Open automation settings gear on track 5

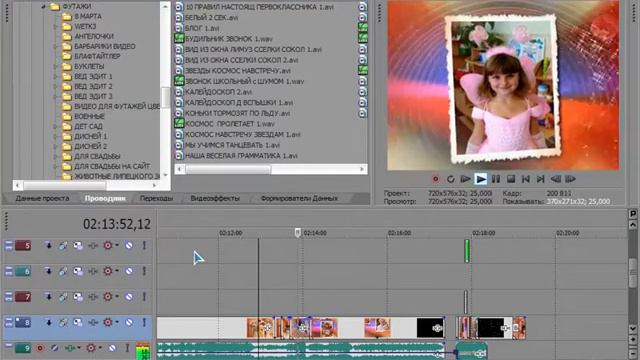(x=107, y=246)
